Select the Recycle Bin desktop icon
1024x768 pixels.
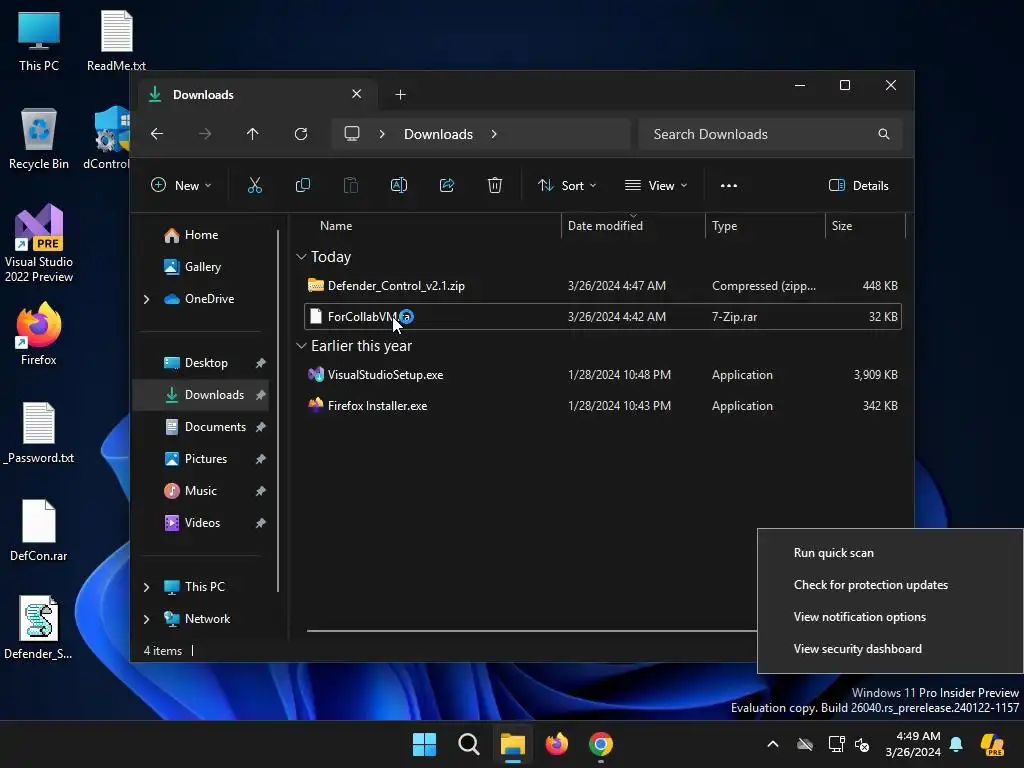pos(39,138)
